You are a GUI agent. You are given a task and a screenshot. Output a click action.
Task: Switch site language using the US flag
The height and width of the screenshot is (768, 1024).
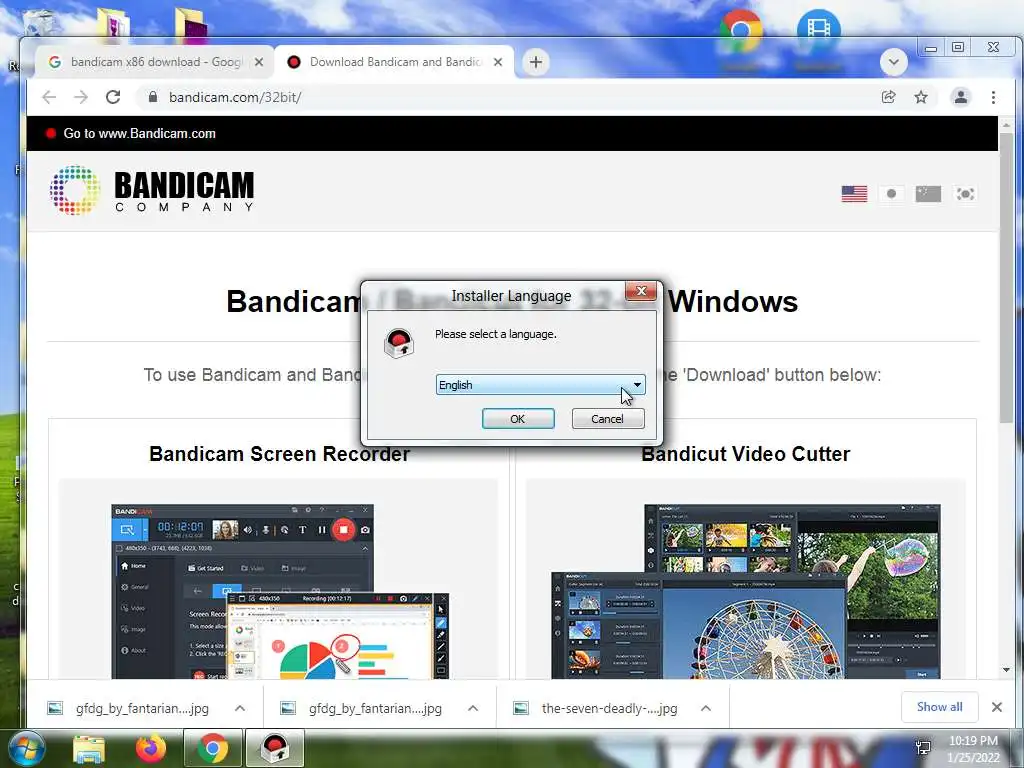pyautogui.click(x=854, y=194)
